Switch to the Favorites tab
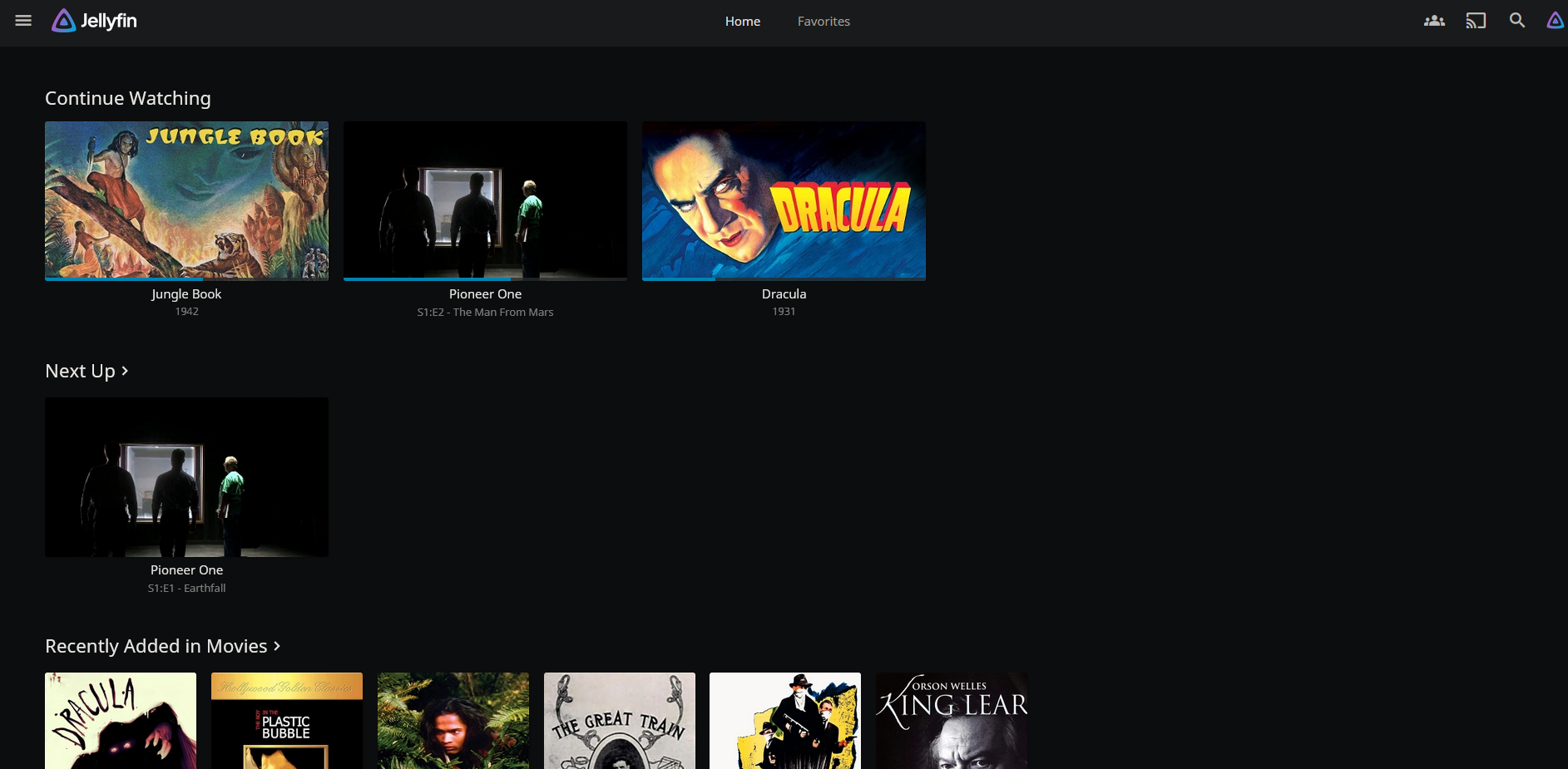 coord(824,22)
